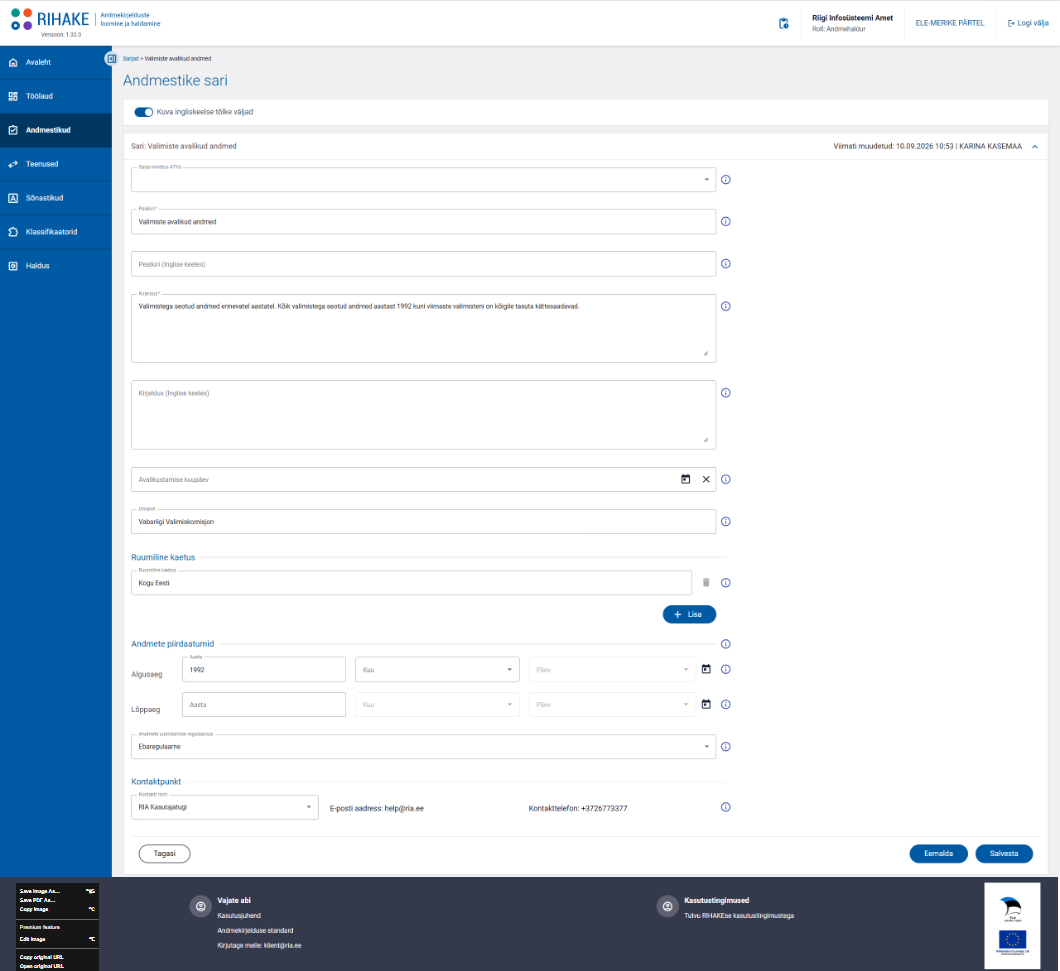Focus the Lõppaeg Aasta input field
The height and width of the screenshot is (971, 1060).
click(x=264, y=705)
